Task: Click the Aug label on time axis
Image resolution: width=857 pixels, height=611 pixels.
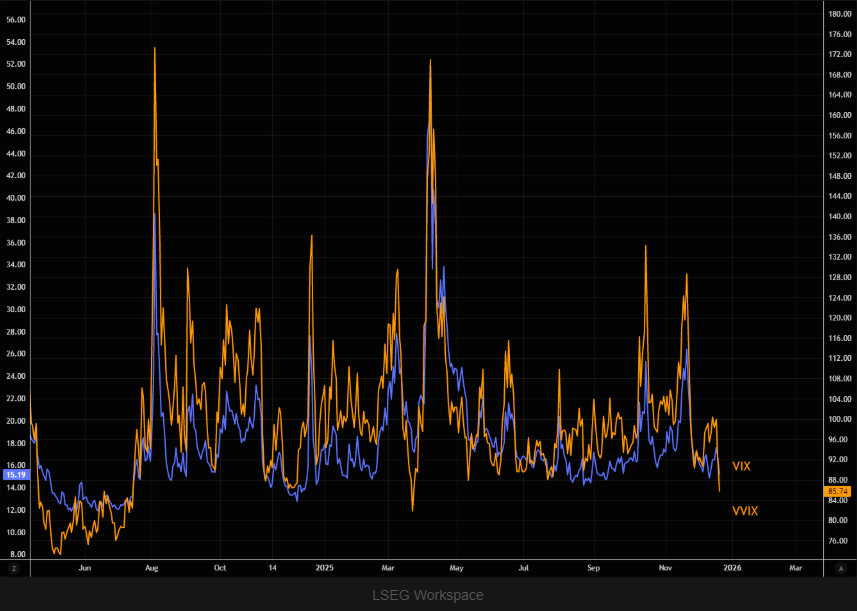Action: [150, 567]
